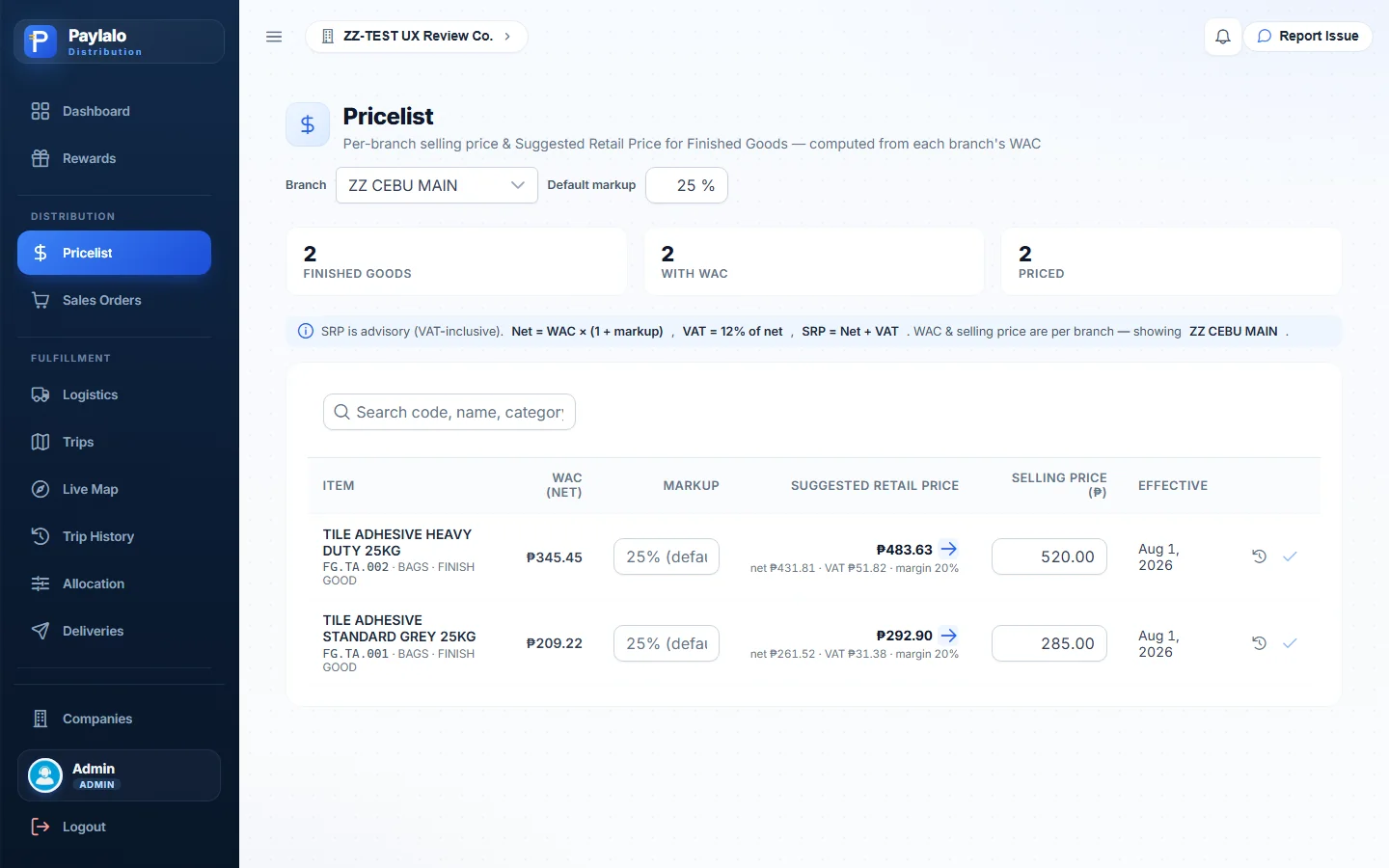The width and height of the screenshot is (1389, 868).
Task: Confirm price check for Standard Grey 25KG
Action: point(1290,643)
